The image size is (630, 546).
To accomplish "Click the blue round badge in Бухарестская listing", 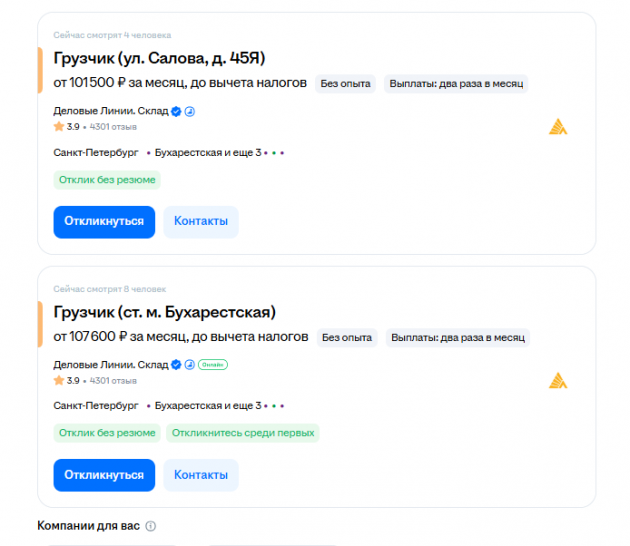I will (x=188, y=365).
